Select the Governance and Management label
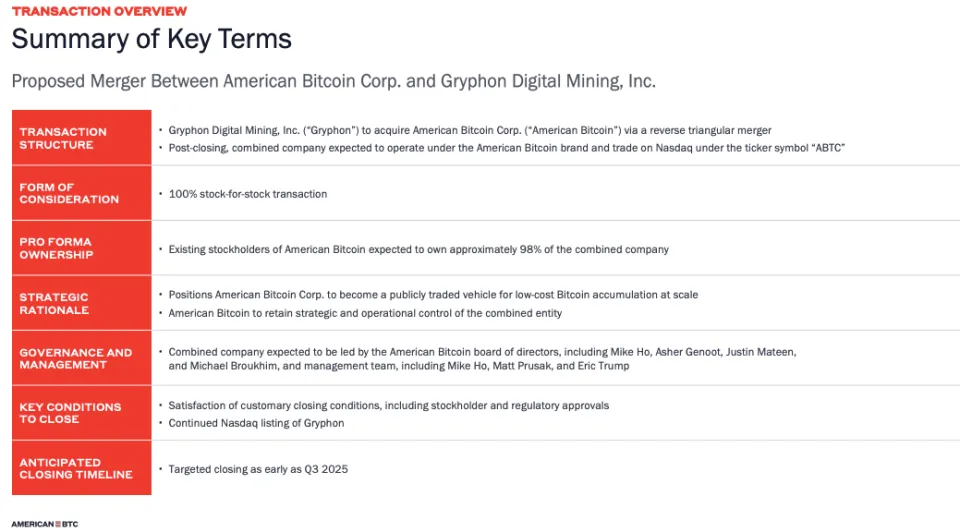The height and width of the screenshot is (532, 960). click(81, 358)
